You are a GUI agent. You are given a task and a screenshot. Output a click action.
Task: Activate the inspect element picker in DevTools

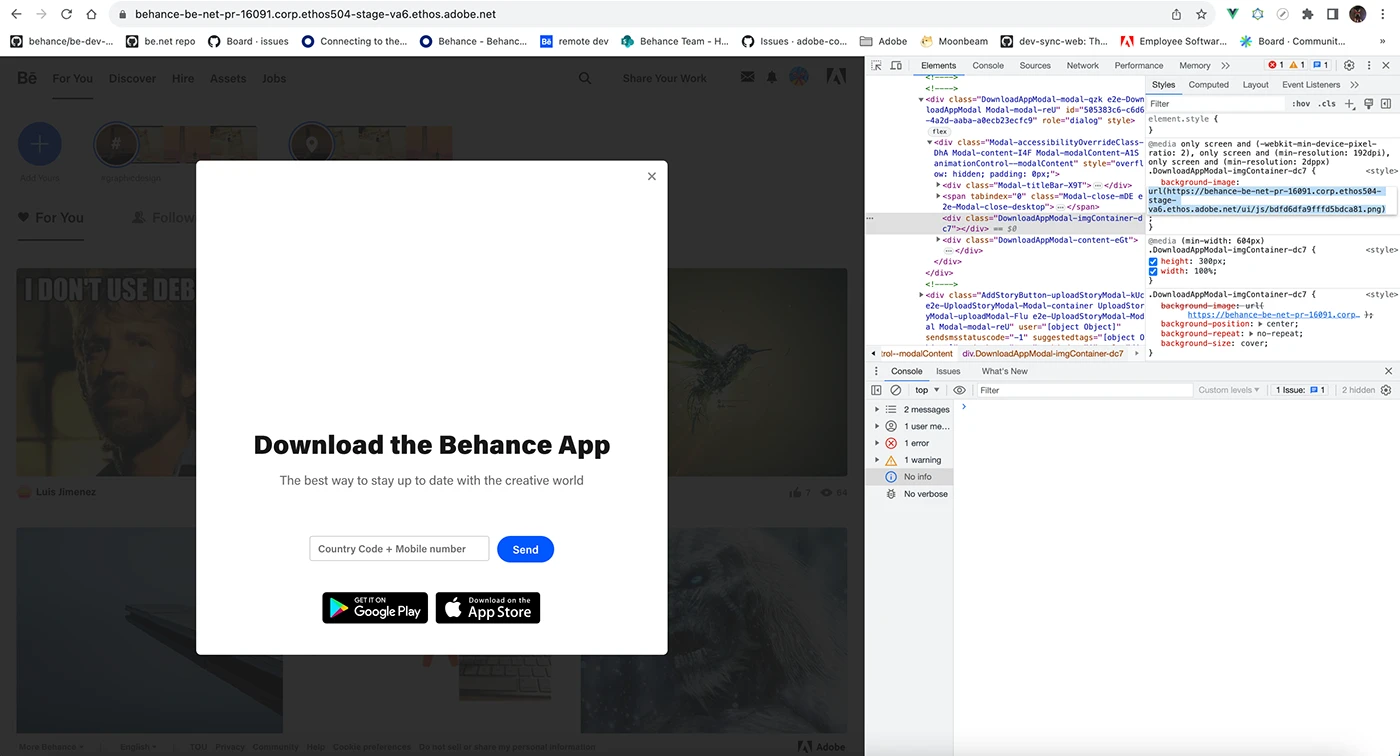876,66
